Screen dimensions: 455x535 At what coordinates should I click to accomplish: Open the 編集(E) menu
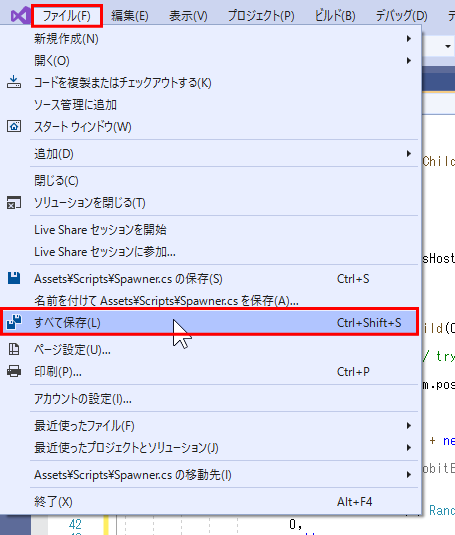point(130,16)
